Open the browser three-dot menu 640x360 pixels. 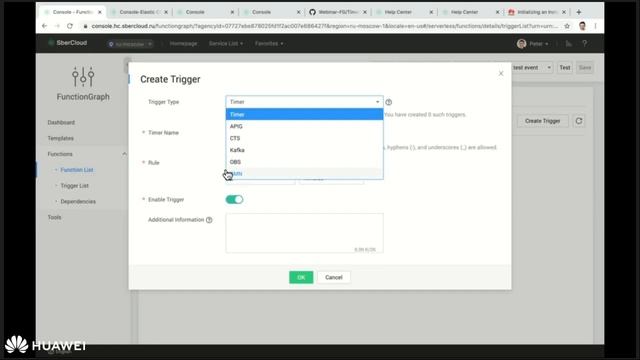596,26
